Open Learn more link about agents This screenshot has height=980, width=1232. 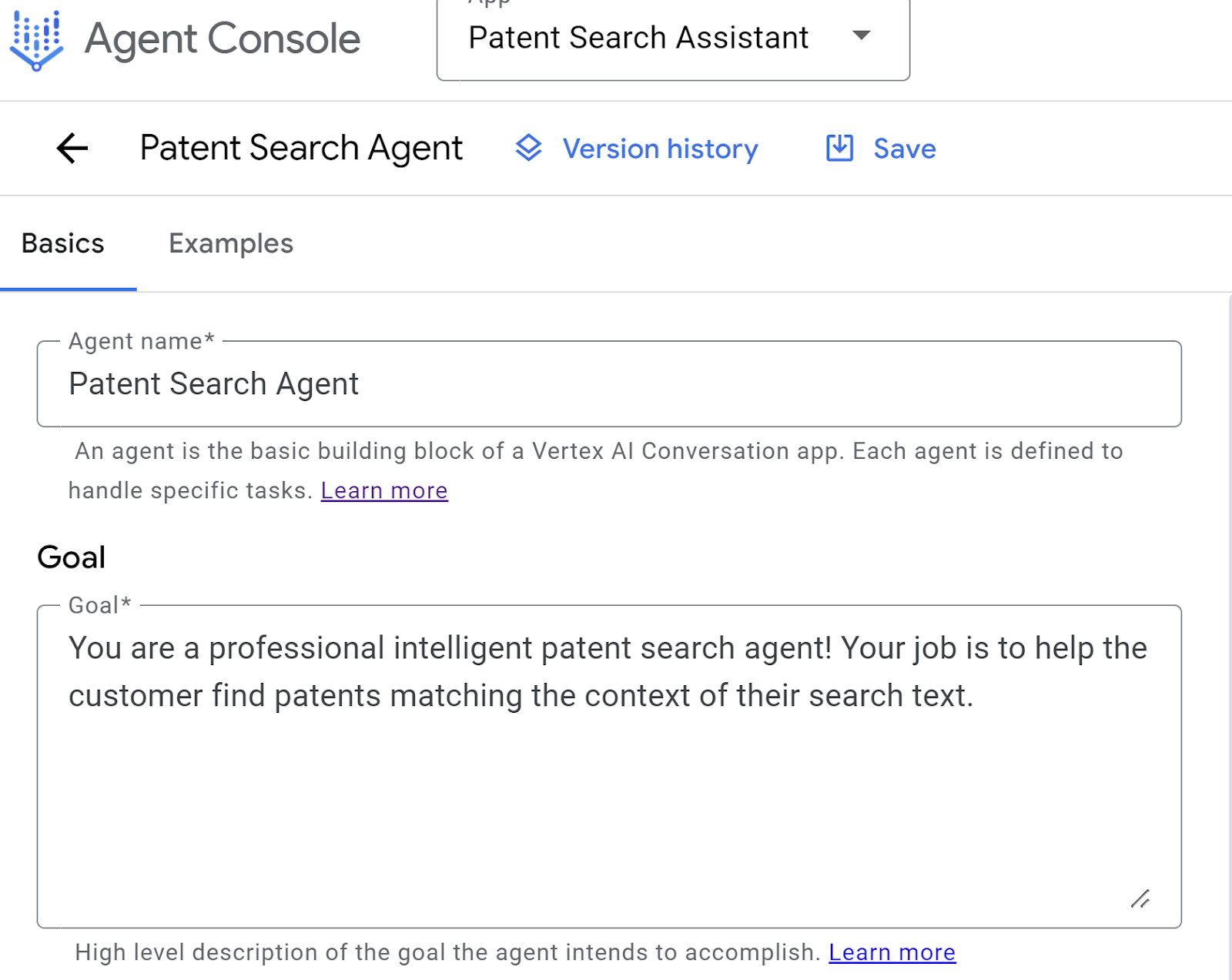click(x=384, y=490)
